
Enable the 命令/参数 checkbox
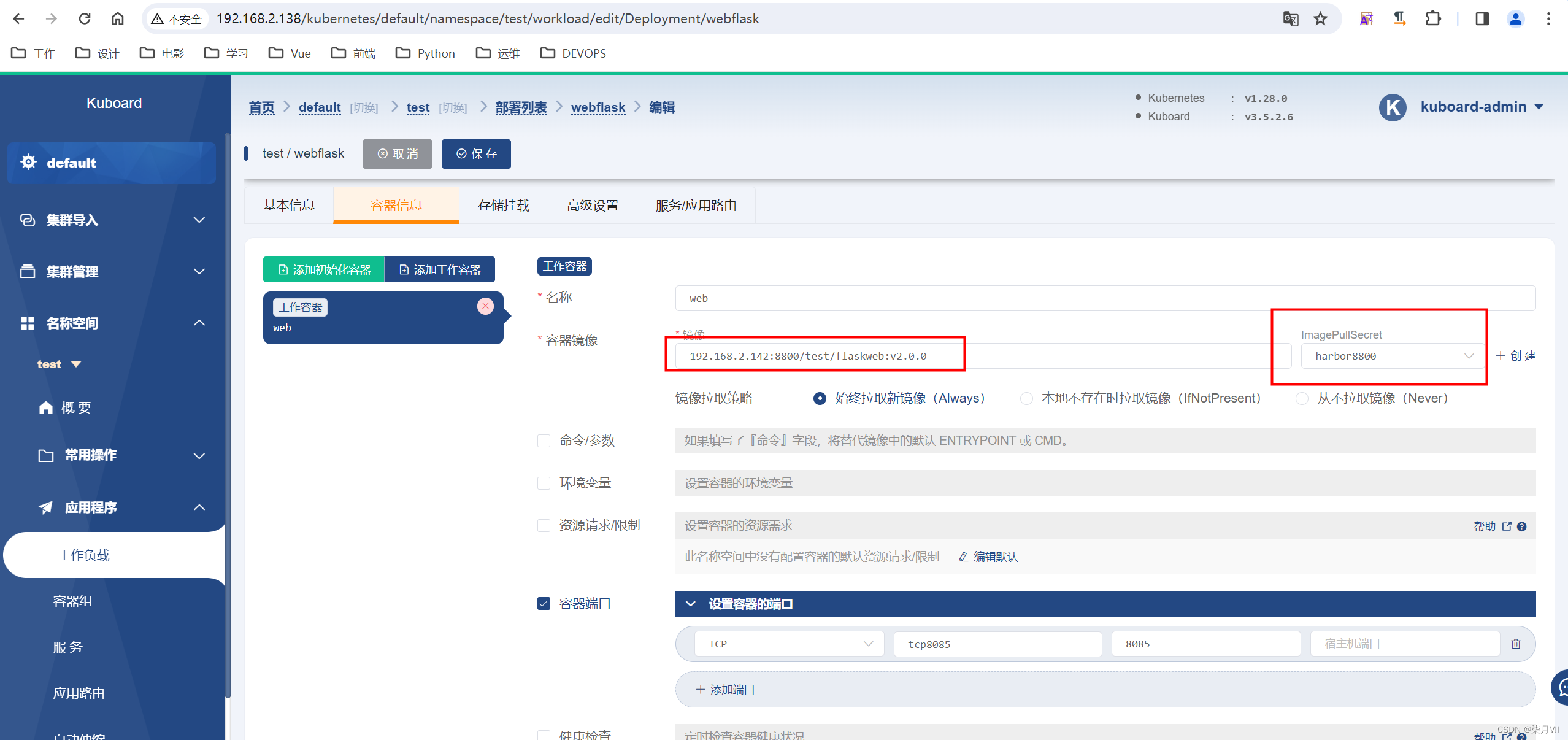(x=544, y=441)
